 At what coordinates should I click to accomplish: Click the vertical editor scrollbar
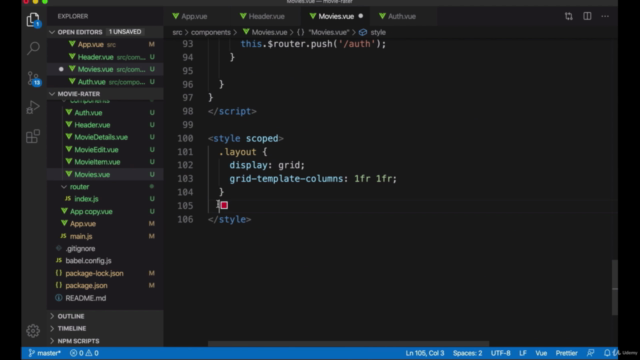click(x=615, y=288)
